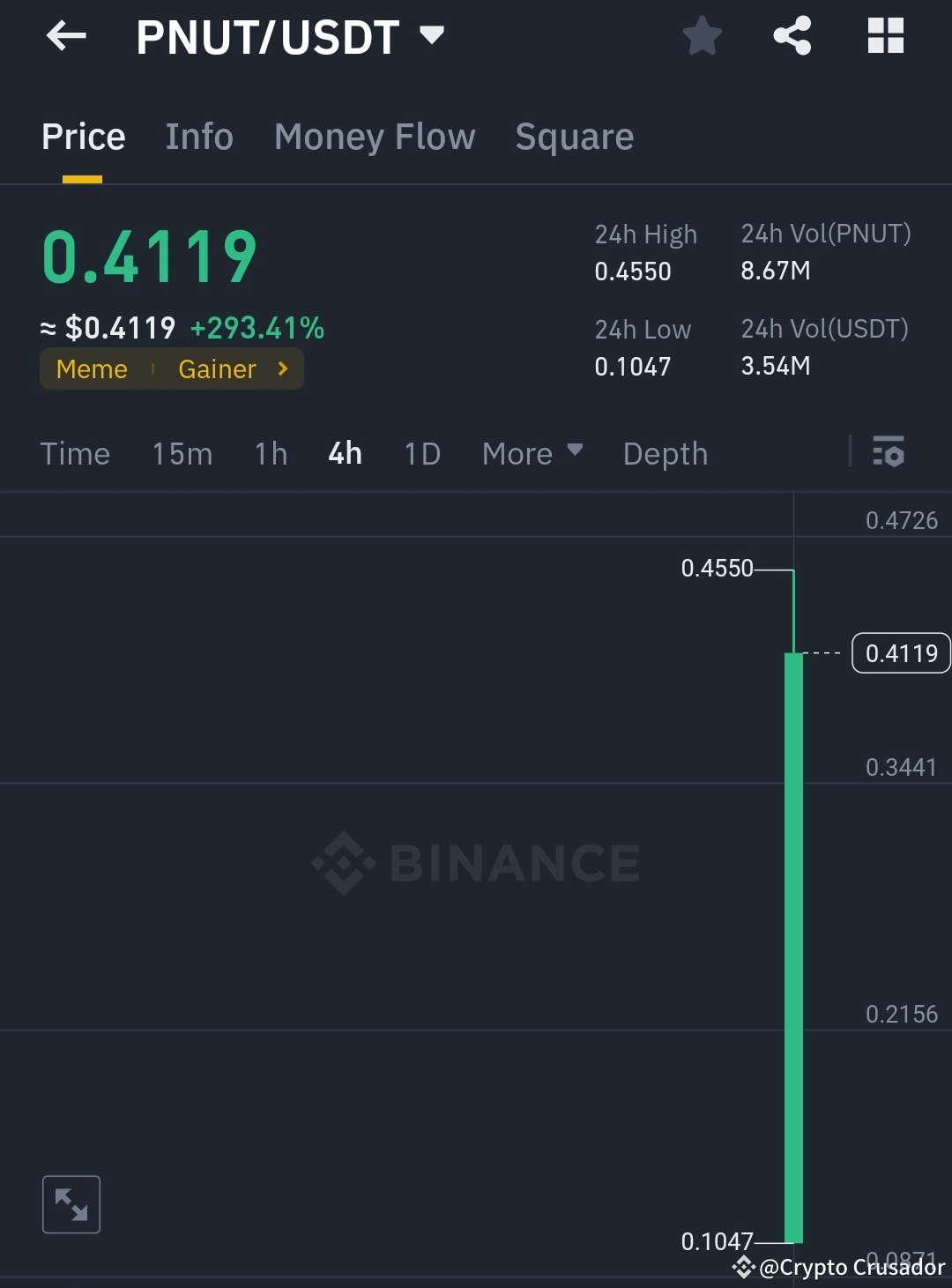The width and height of the screenshot is (952, 1288).
Task: Tap the Binance logo watermark
Action: [x=476, y=862]
